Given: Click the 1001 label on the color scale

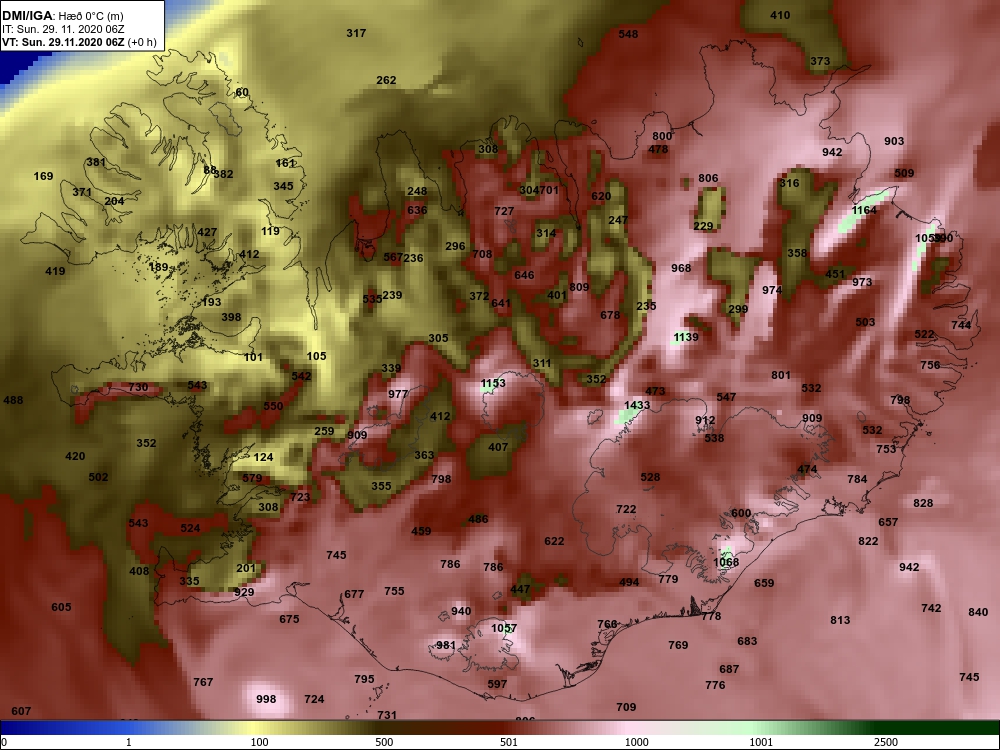Looking at the screenshot, I should pyautogui.click(x=761, y=742).
